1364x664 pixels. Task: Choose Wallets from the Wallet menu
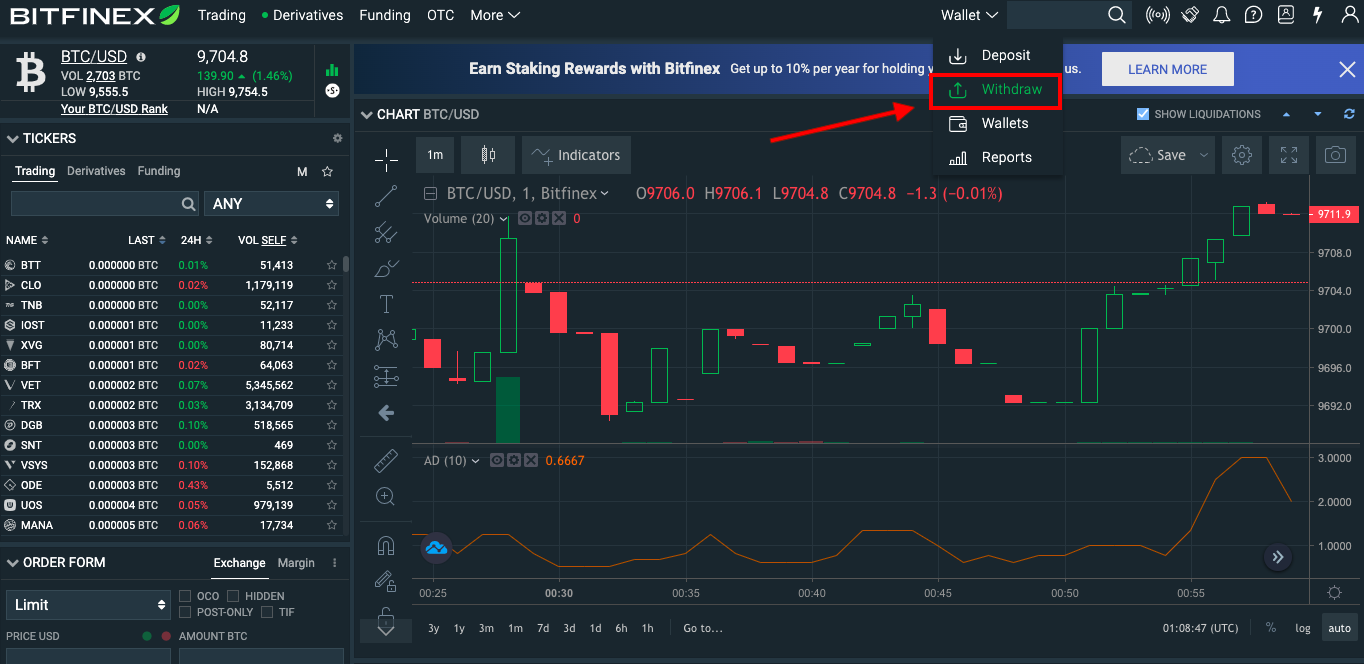997,123
